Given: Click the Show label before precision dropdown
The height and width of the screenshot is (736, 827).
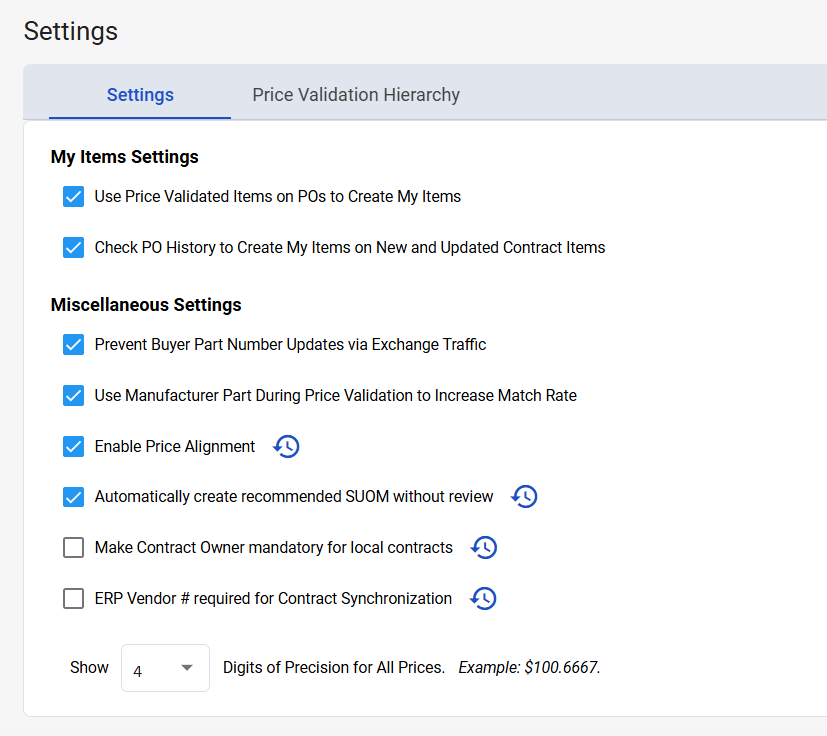Looking at the screenshot, I should (89, 667).
